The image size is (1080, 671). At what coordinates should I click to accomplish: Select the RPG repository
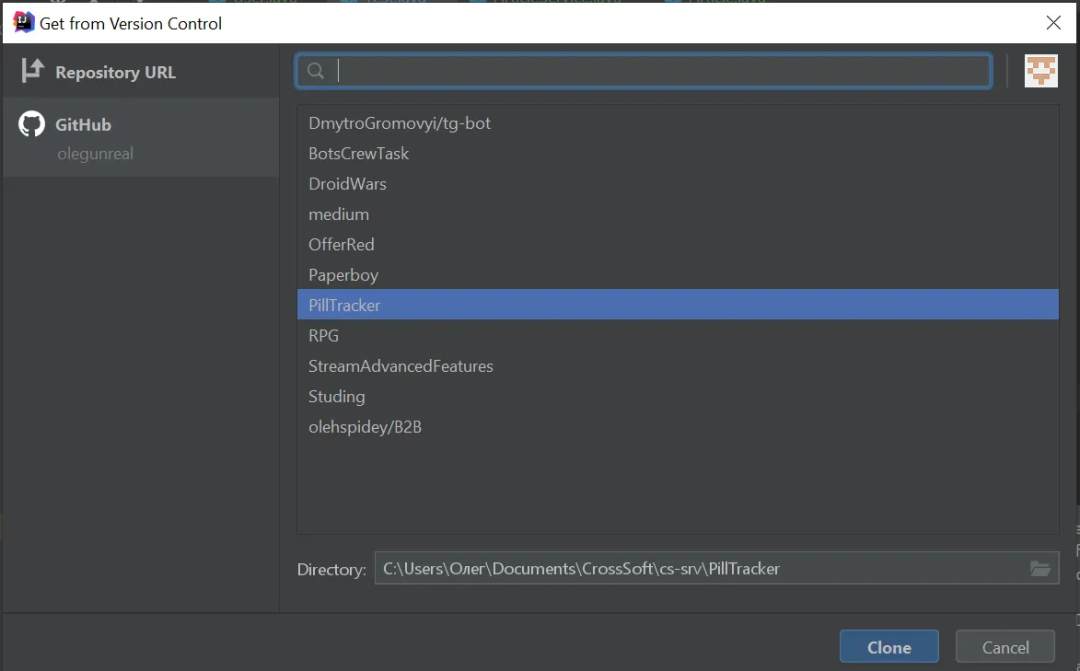point(678,336)
